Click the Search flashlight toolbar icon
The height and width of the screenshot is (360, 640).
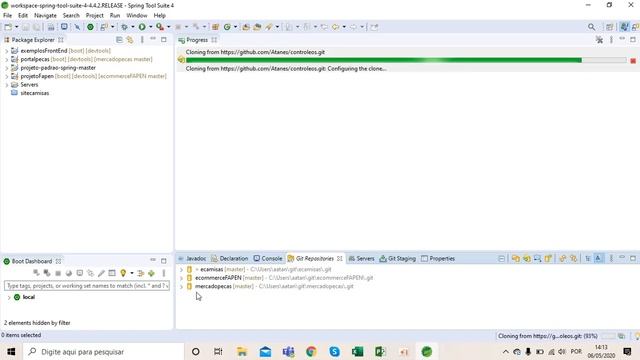[x=269, y=27]
